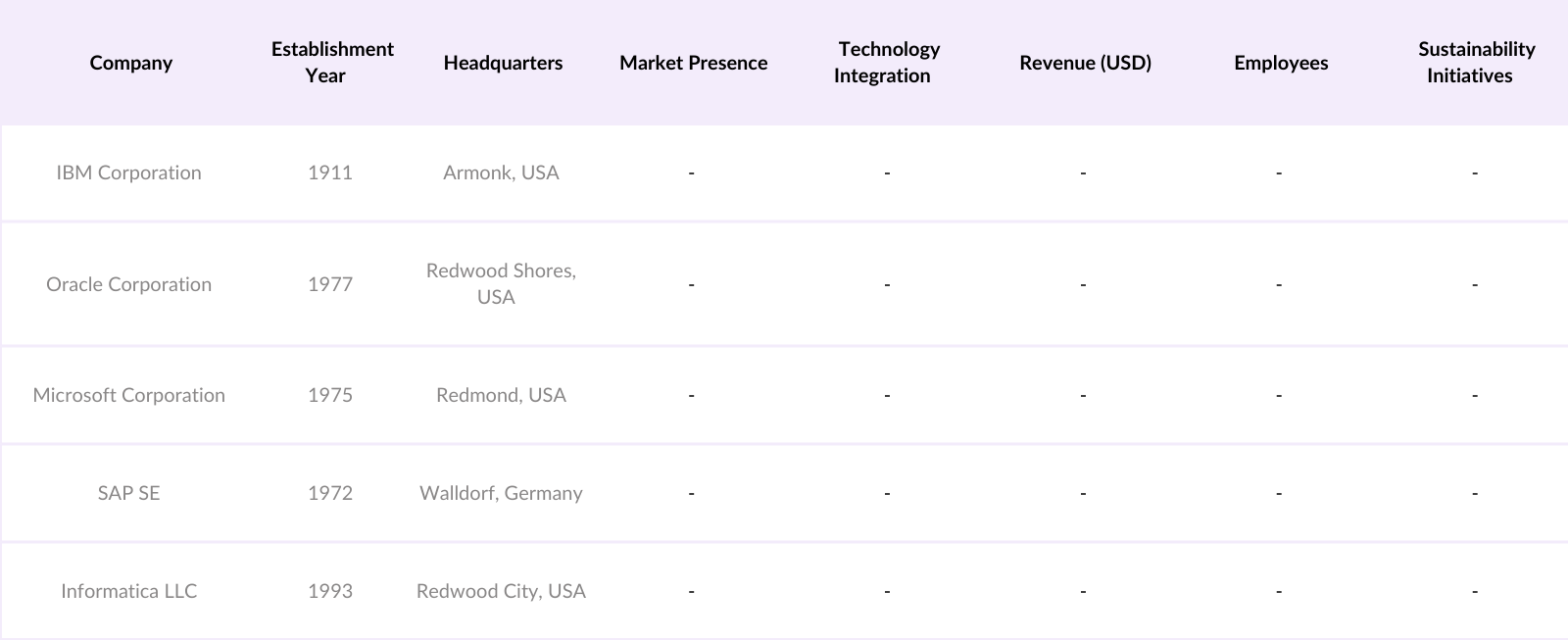Select the Market Presence column header
The width and height of the screenshot is (1568, 640).
(693, 63)
